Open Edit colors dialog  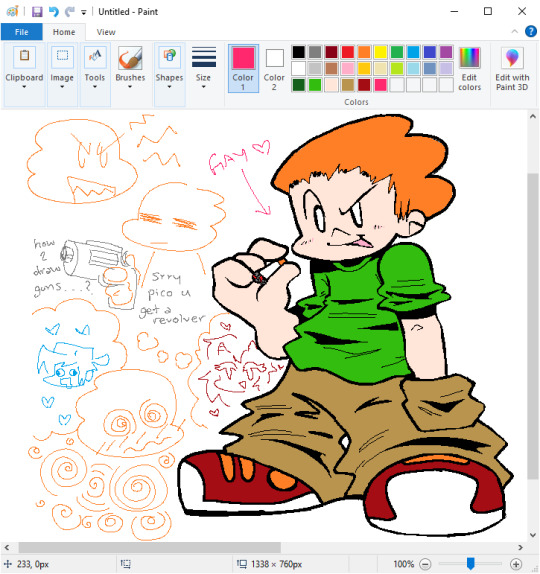pos(469,69)
